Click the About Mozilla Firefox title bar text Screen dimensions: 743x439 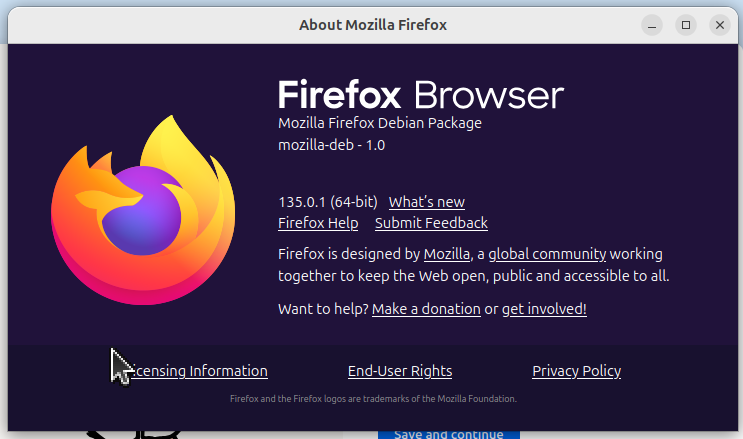pos(373,25)
